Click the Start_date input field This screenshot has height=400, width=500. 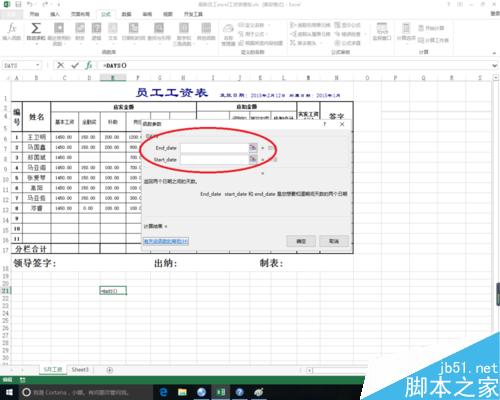[214, 160]
